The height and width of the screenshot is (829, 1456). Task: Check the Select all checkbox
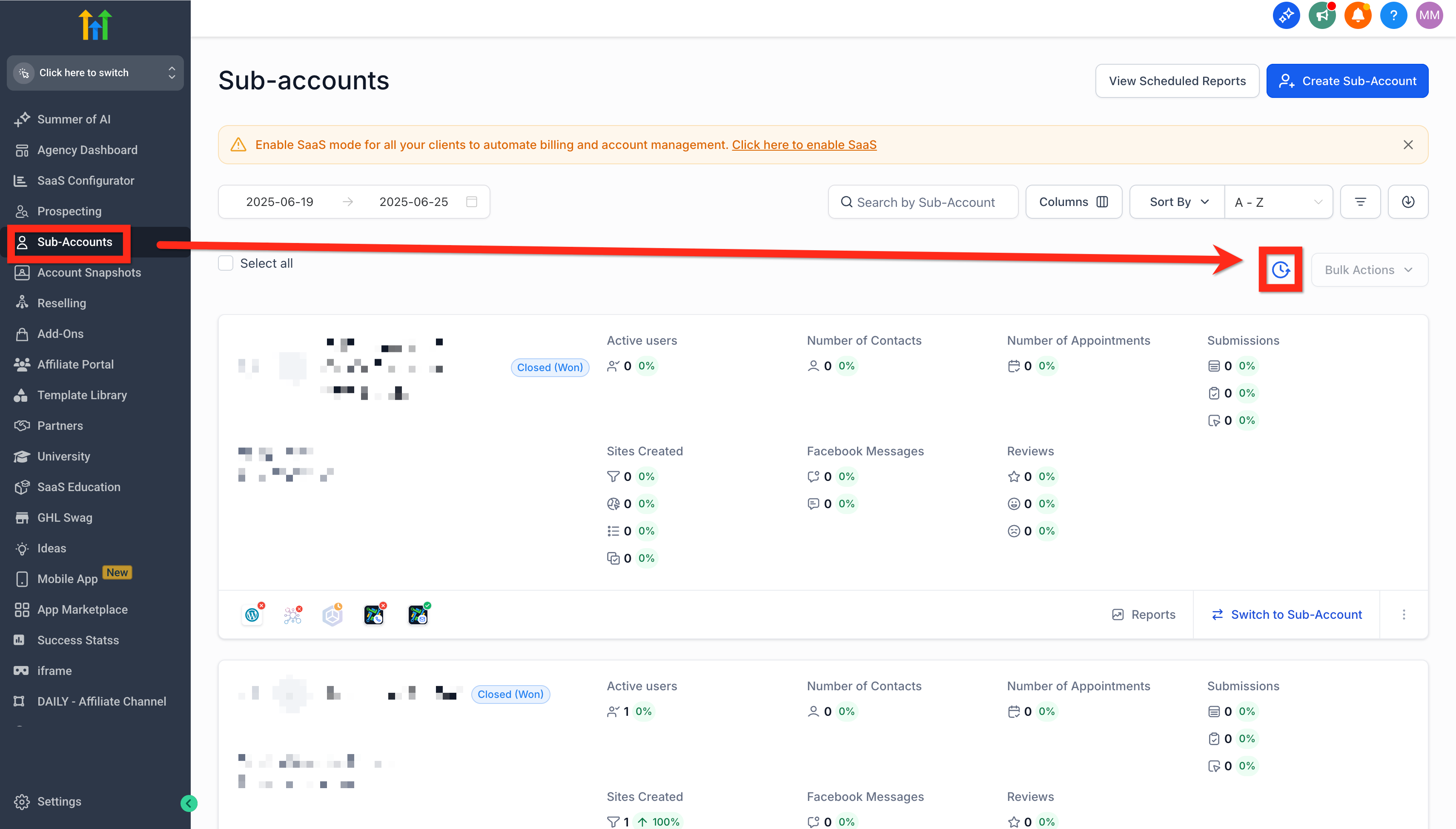click(226, 263)
